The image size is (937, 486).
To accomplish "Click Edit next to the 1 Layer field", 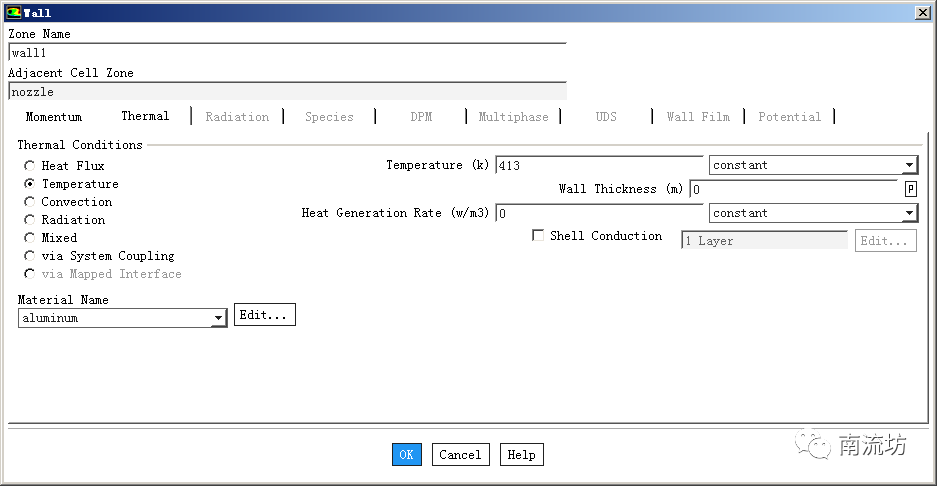I will pyautogui.click(x=885, y=241).
